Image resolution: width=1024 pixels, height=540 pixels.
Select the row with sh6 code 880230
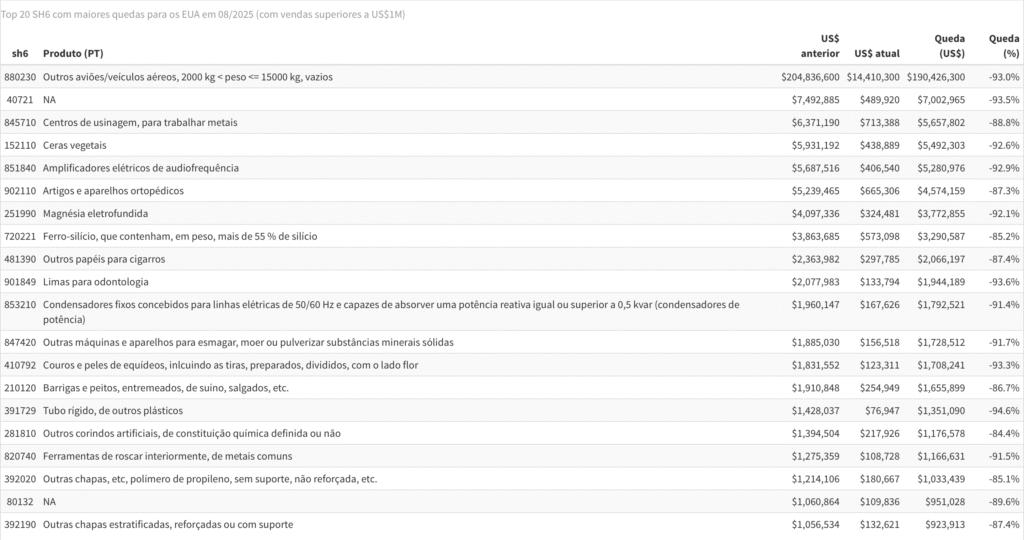pos(512,77)
